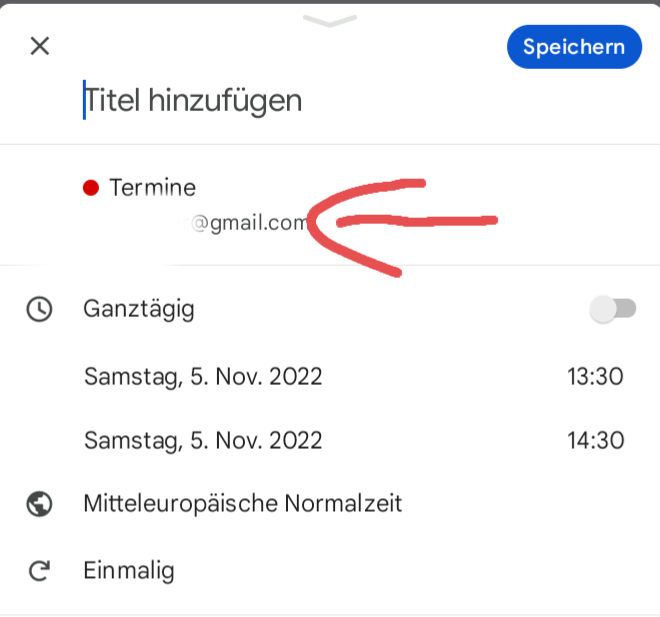
Task: Focus the Titel hinzufügen field
Action: coord(194,100)
